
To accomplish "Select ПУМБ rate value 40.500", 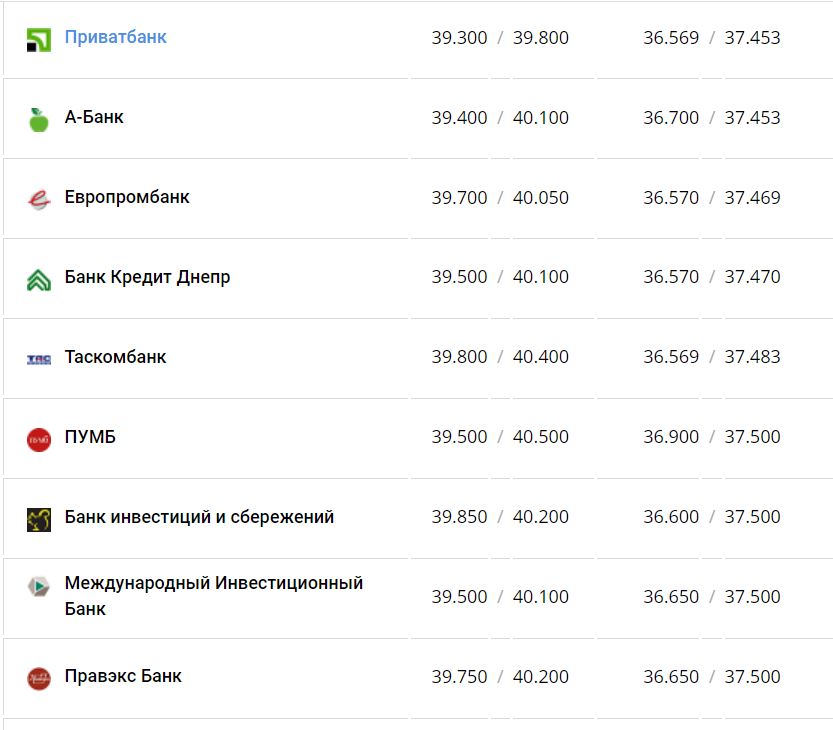I will pyautogui.click(x=542, y=437).
